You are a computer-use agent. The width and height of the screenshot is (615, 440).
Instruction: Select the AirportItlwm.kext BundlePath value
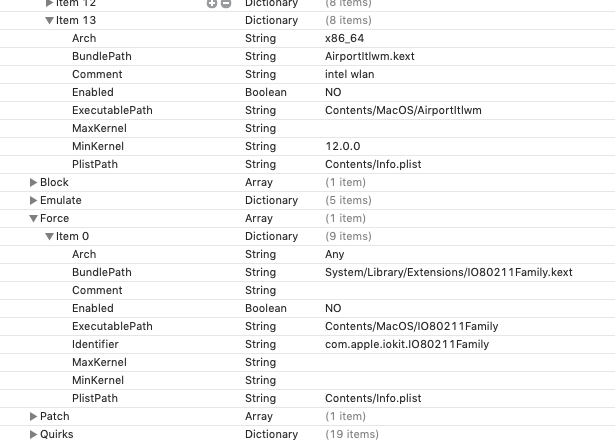tap(369, 56)
